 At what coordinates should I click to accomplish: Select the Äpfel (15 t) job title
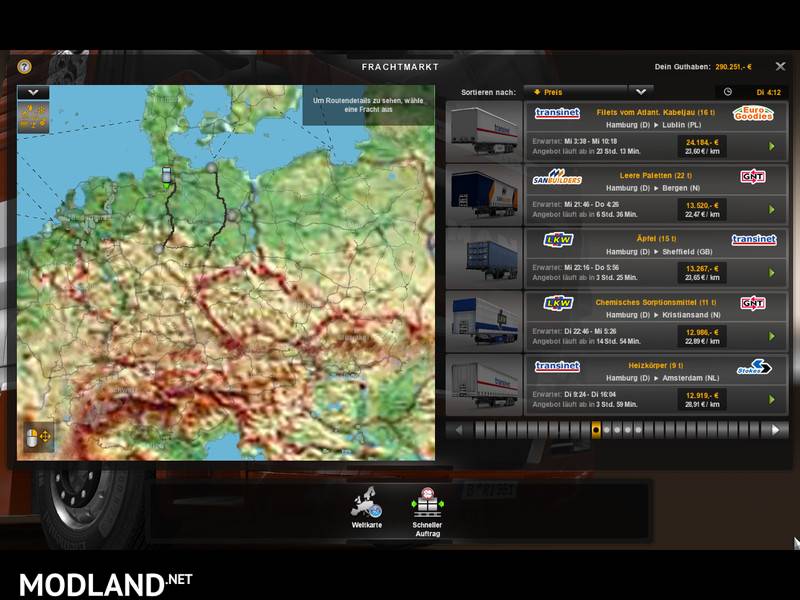(x=656, y=239)
